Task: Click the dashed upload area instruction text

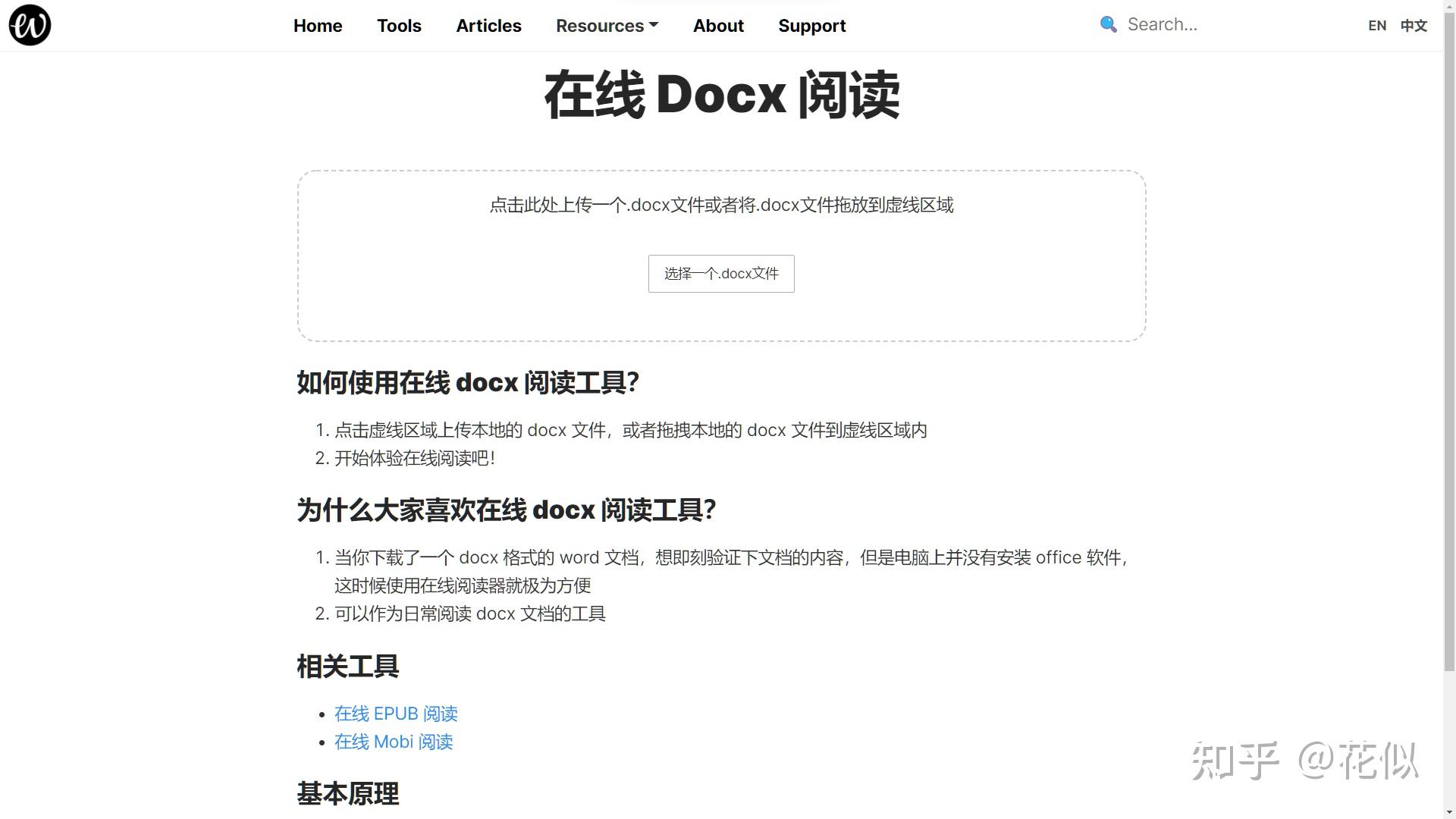Action: point(721,206)
